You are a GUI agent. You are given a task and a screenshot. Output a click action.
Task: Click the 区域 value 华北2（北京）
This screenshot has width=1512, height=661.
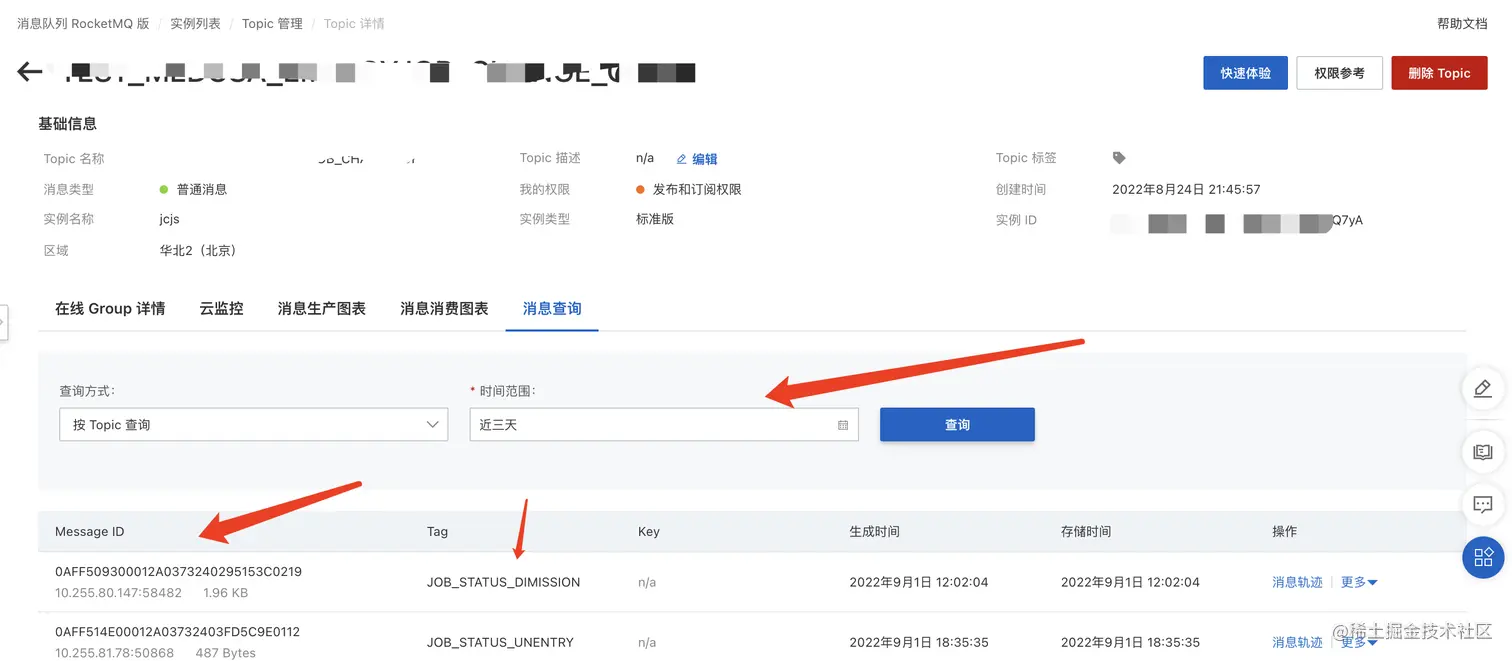(x=200, y=250)
